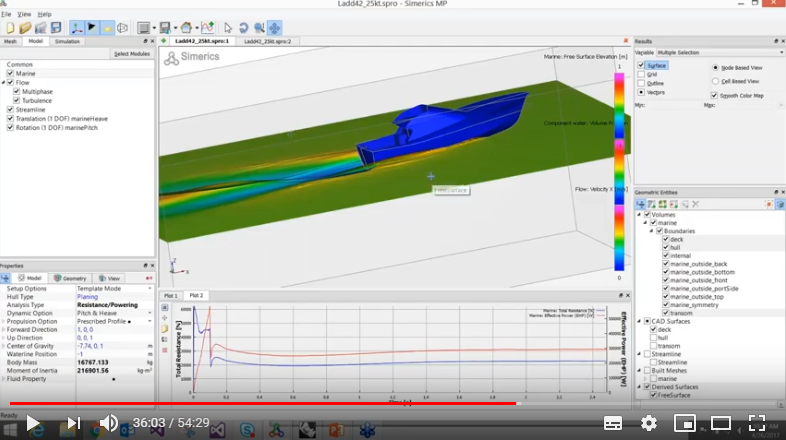Click the Open folder toolbar icon
786x440 pixels.
tap(25, 28)
